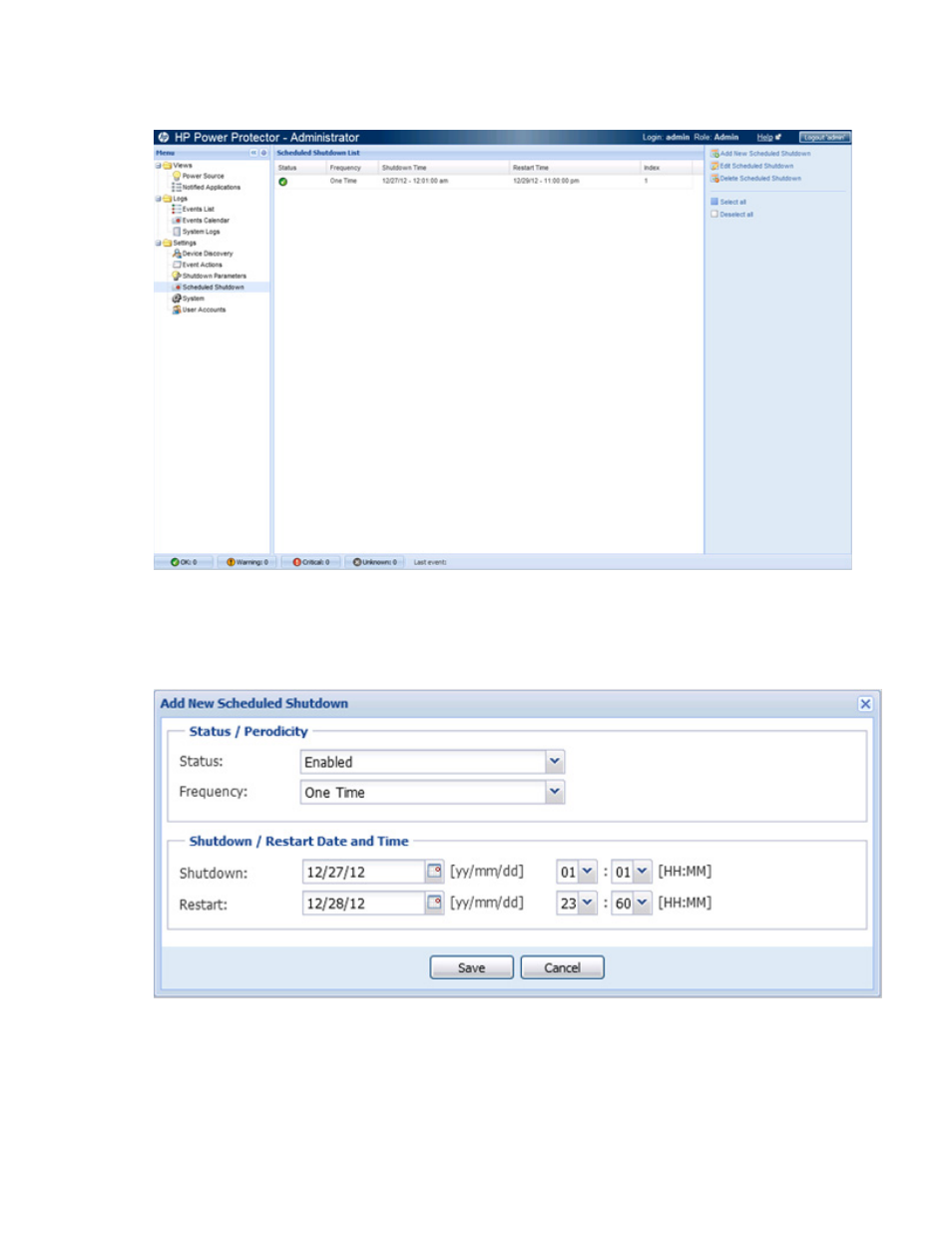
Task: Collapse the Menu panel with double-arrow icon
Action: click(x=253, y=153)
